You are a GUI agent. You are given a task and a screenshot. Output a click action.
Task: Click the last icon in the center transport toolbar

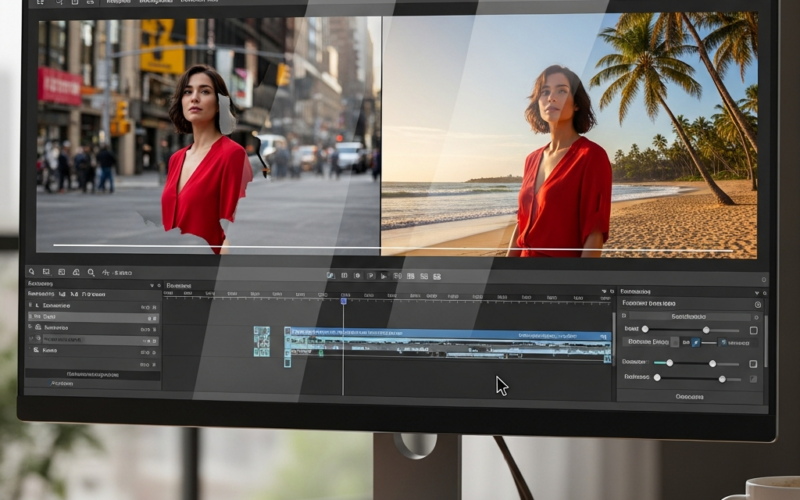click(x=437, y=277)
